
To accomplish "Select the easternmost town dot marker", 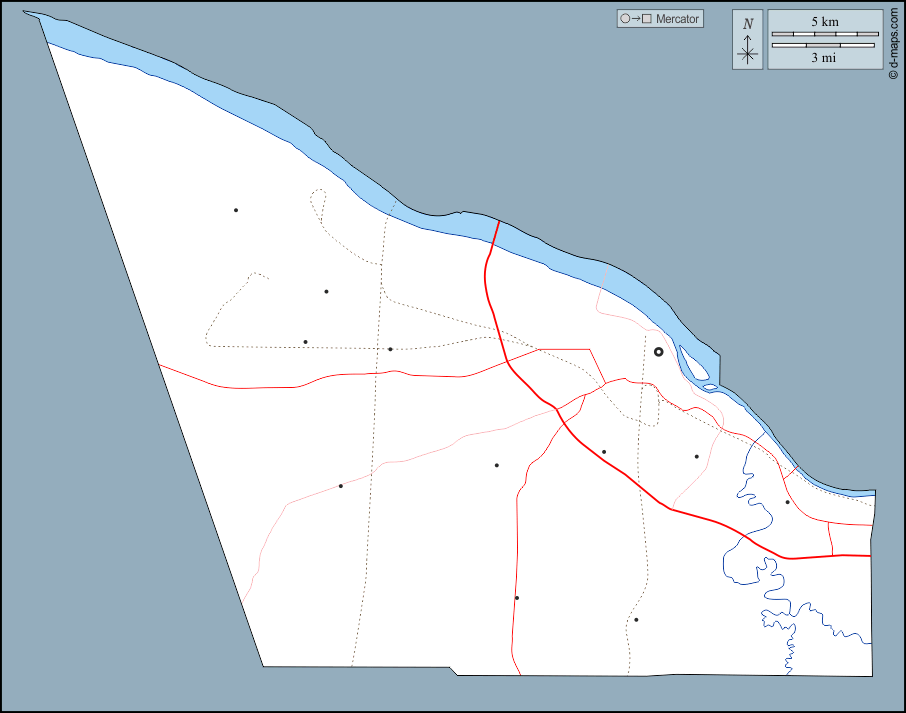I will (787, 502).
